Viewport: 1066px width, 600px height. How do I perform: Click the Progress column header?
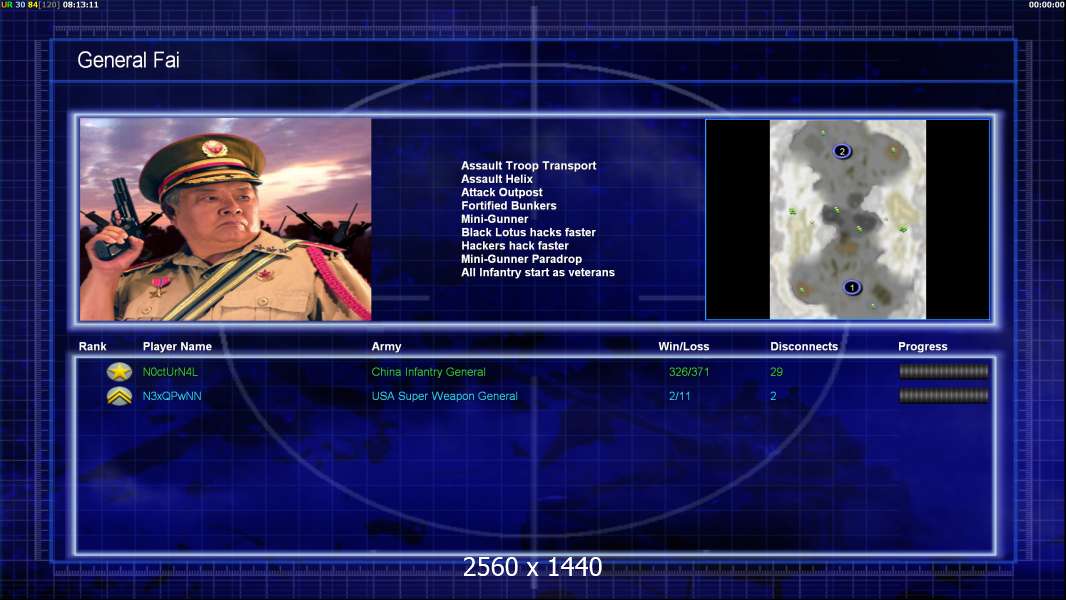[923, 346]
